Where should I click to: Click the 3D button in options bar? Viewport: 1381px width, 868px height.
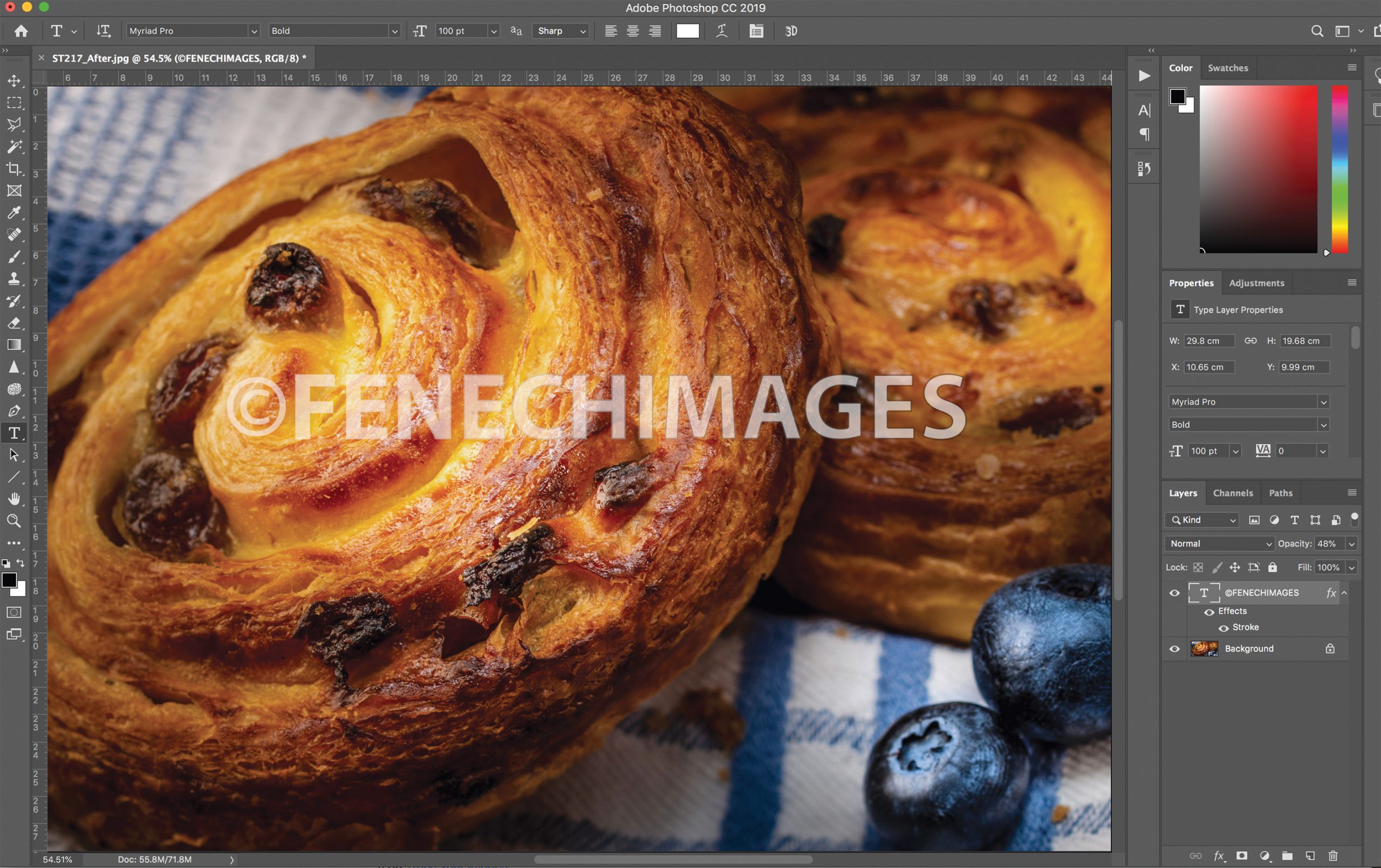(791, 31)
